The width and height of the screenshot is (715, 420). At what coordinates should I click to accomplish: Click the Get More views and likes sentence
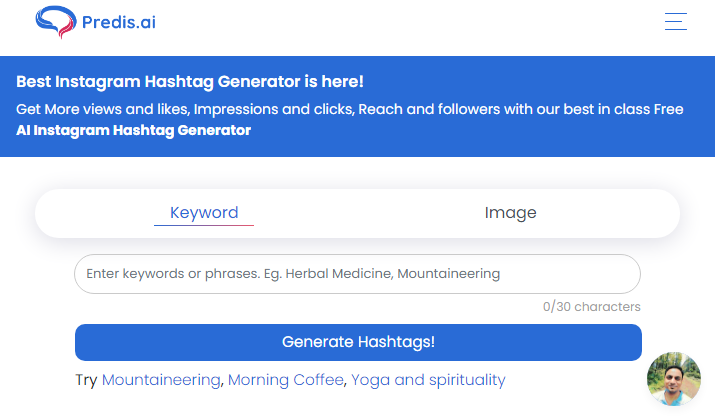pyautogui.click(x=350, y=109)
